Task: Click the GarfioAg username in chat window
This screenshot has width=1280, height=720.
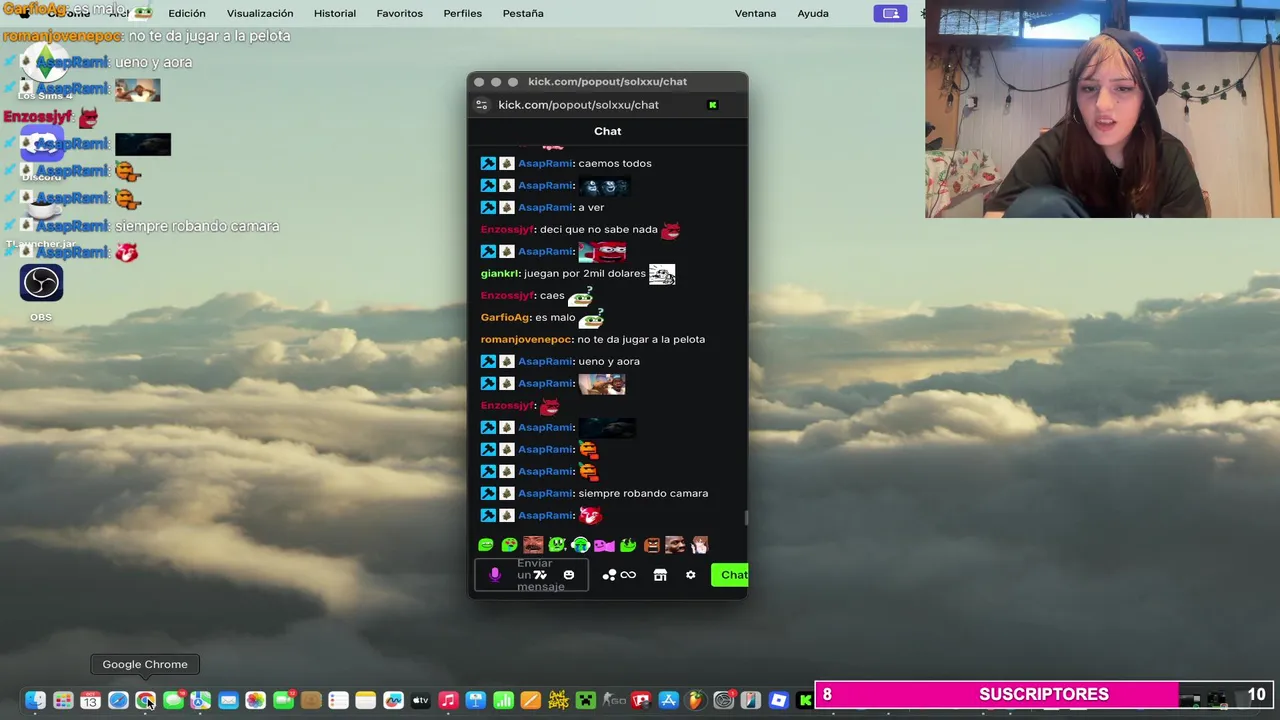Action: 505,317
